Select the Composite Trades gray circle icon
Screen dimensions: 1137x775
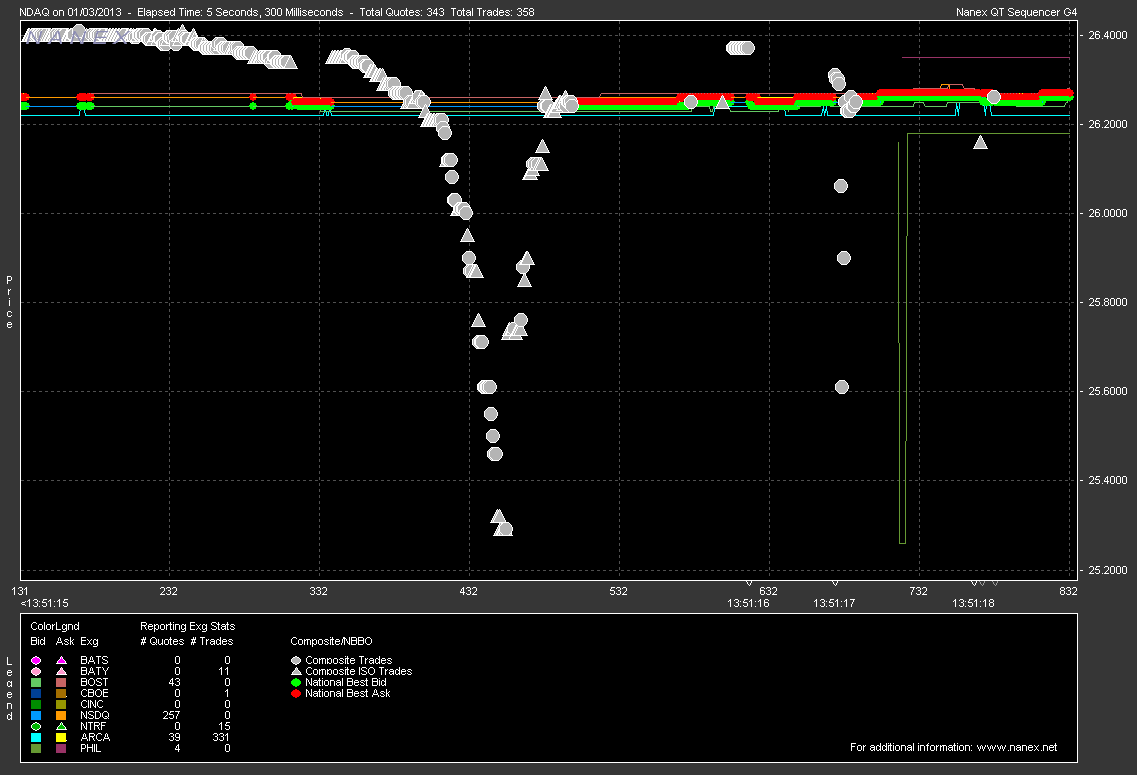click(x=296, y=661)
